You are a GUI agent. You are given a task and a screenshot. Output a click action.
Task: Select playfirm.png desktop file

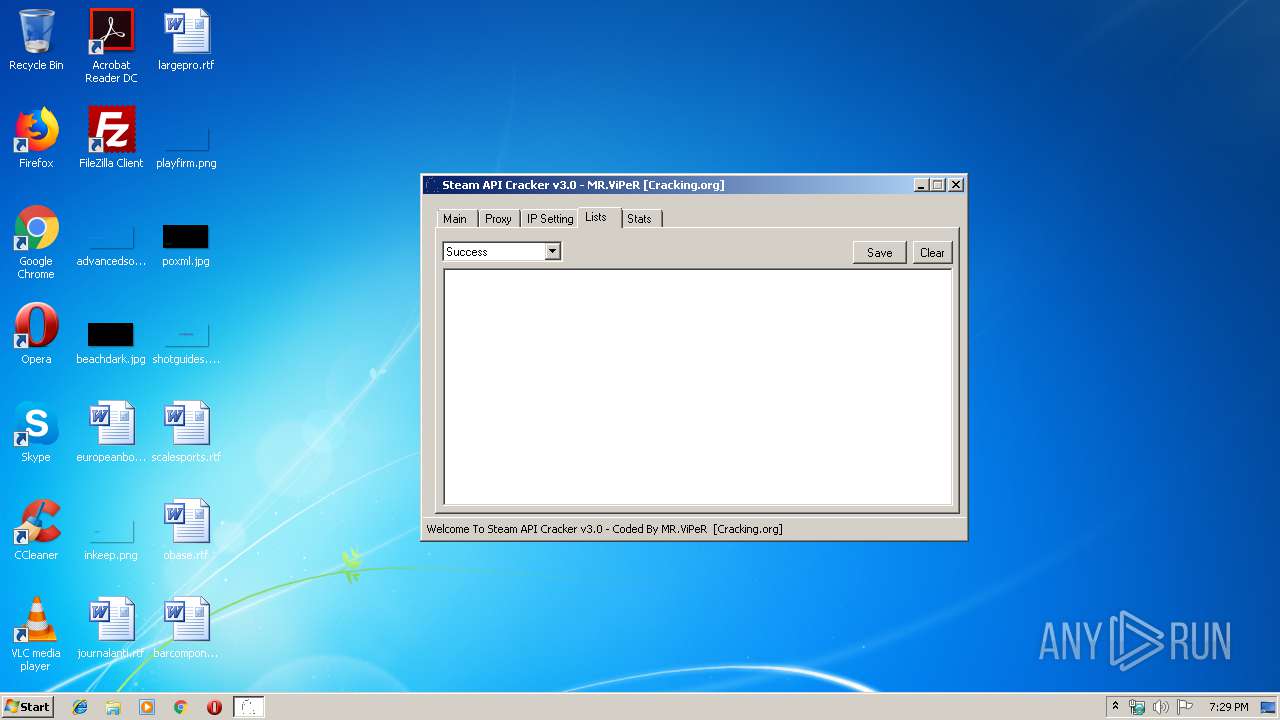pyautogui.click(x=186, y=145)
